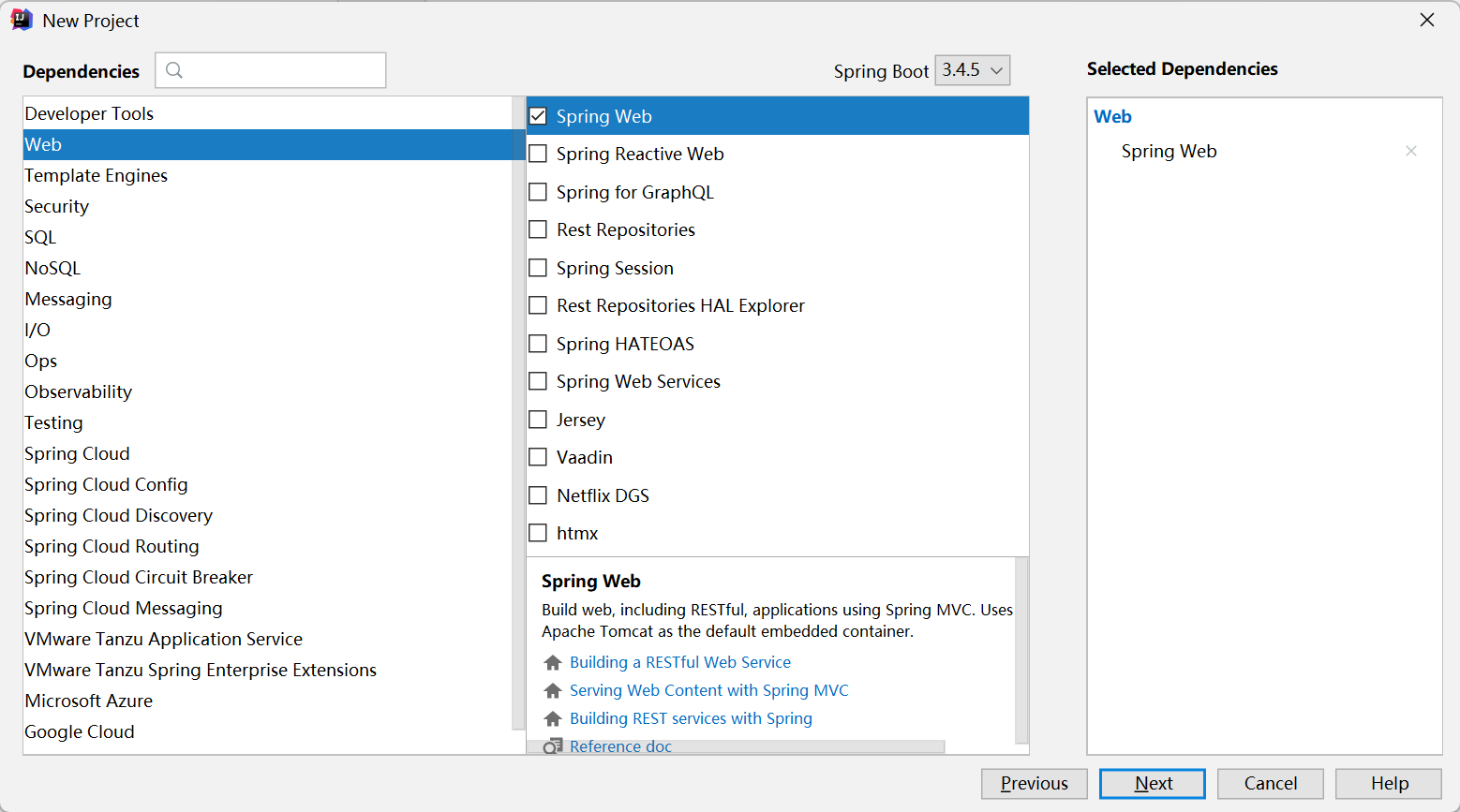Click the IntelliJ IDEA logo in title bar

click(x=22, y=21)
